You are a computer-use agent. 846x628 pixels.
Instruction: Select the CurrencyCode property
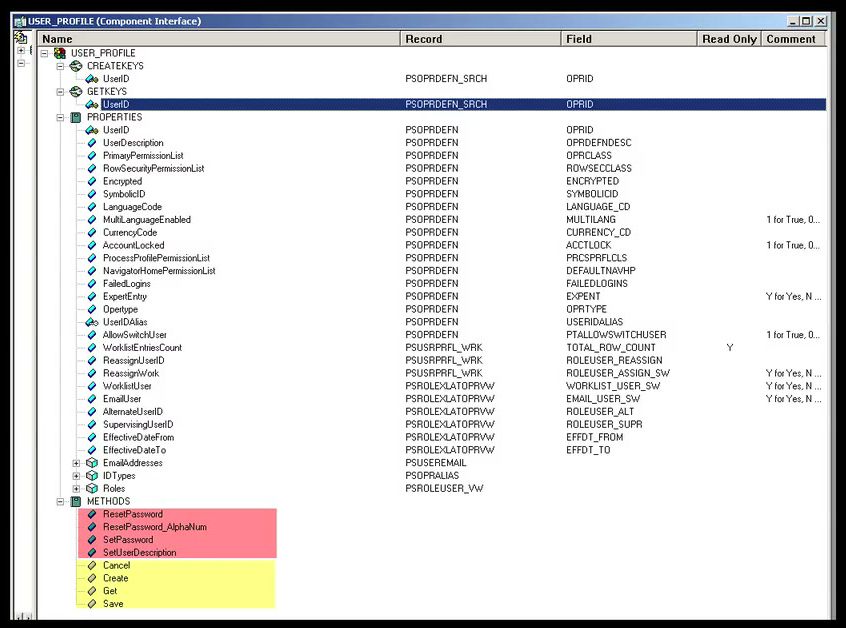point(130,233)
